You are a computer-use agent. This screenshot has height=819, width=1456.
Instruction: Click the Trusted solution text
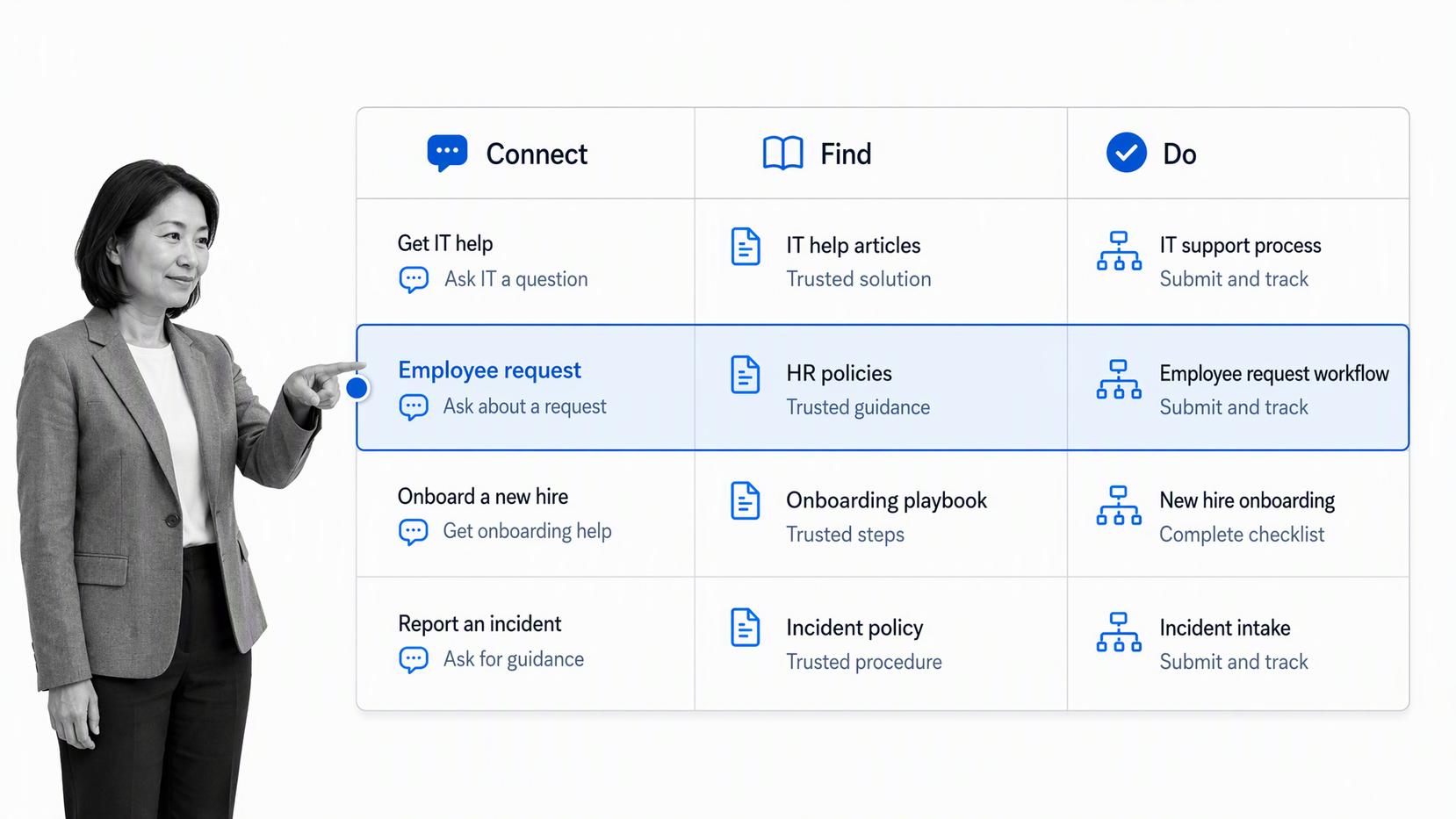(859, 279)
